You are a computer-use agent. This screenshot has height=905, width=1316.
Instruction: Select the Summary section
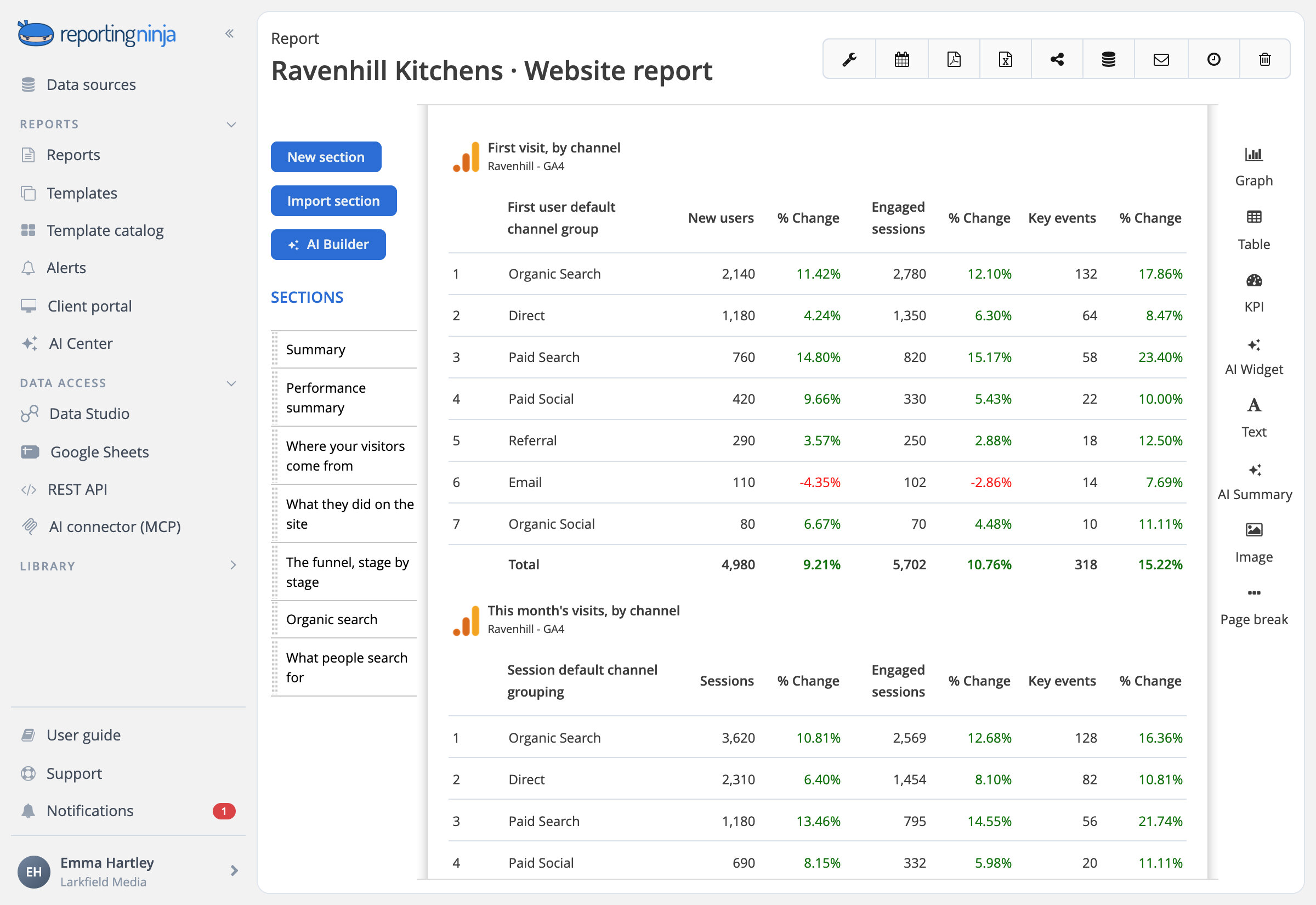coord(344,349)
